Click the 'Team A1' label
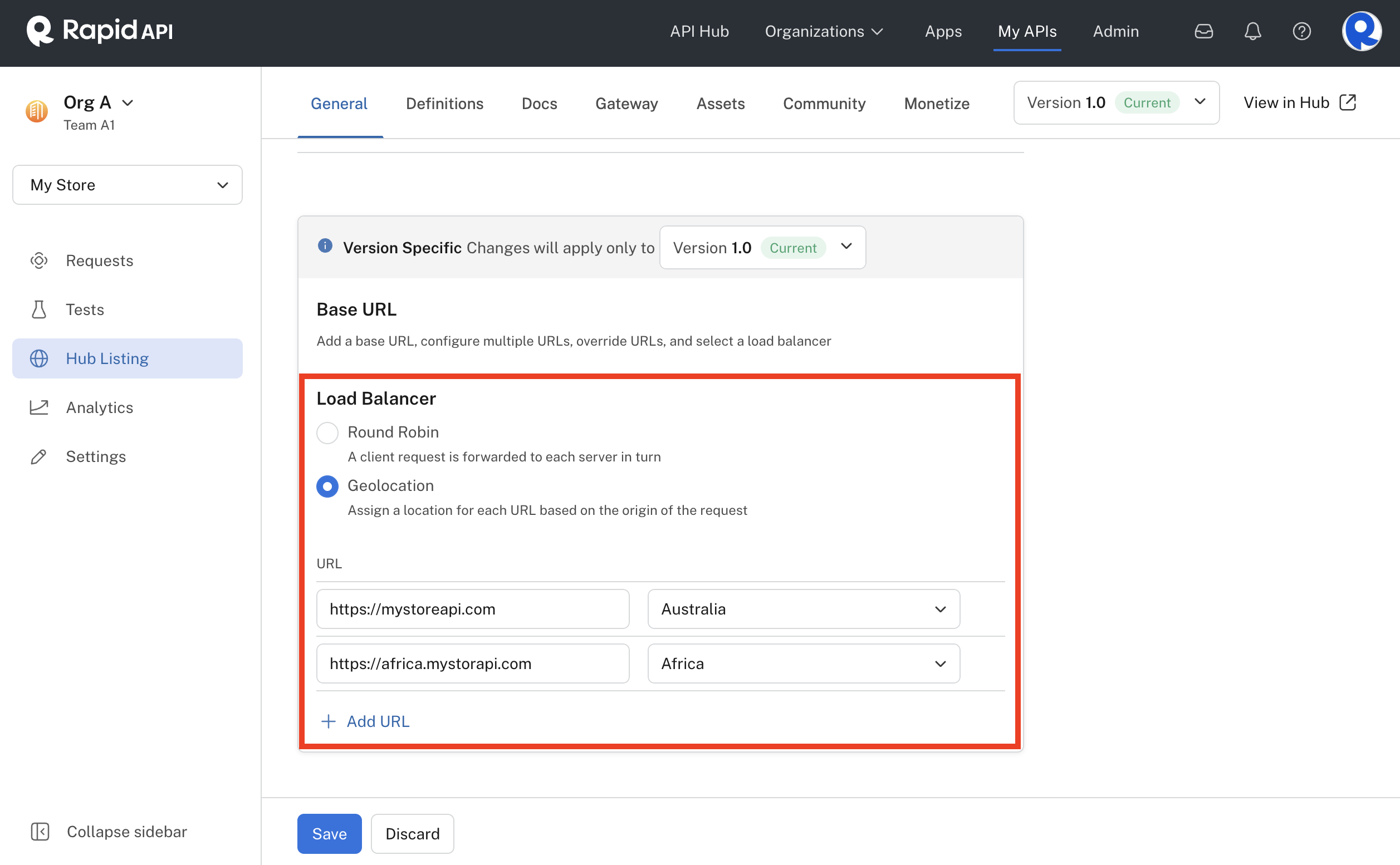 pos(89,125)
